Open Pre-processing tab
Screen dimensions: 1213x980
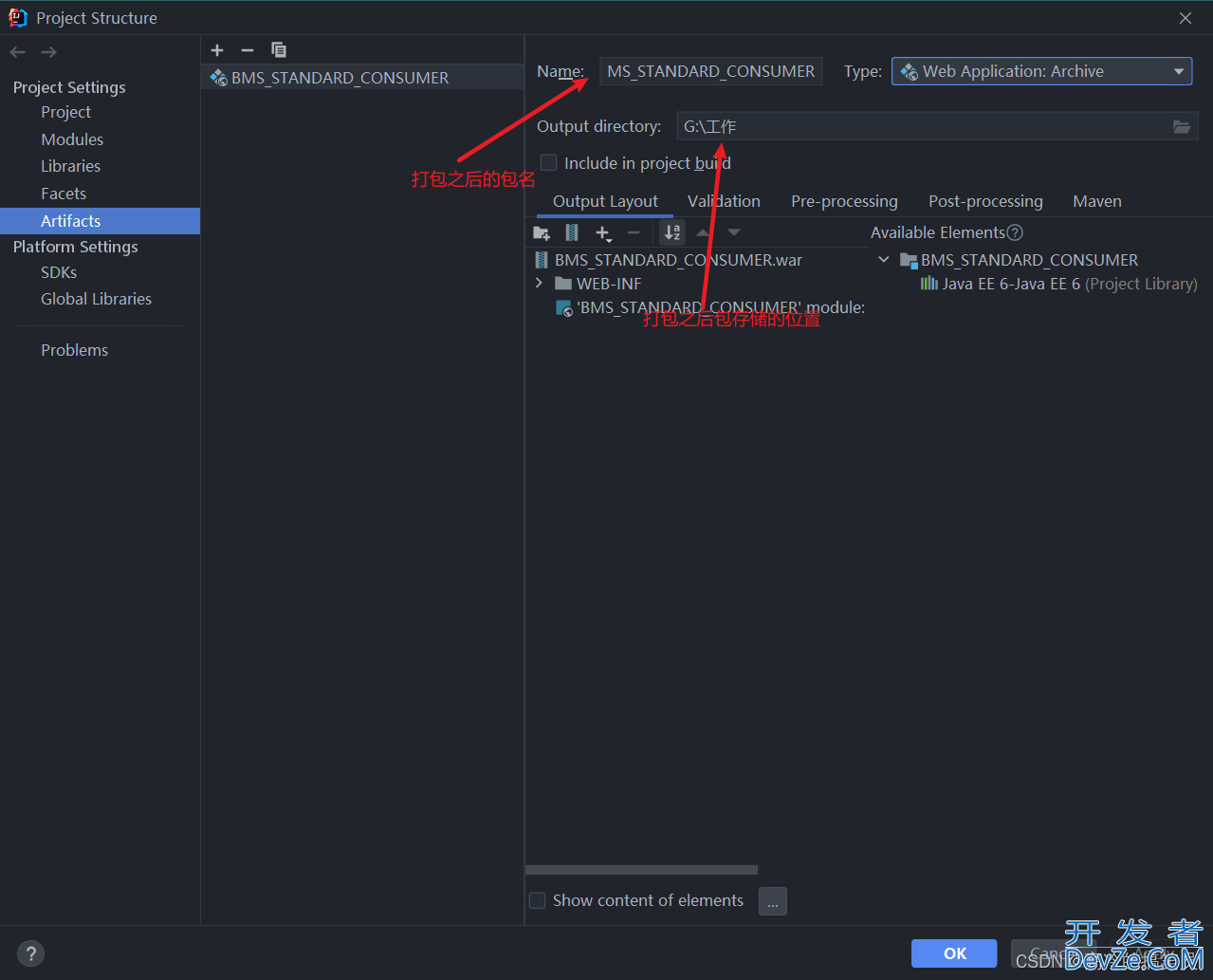pos(844,201)
